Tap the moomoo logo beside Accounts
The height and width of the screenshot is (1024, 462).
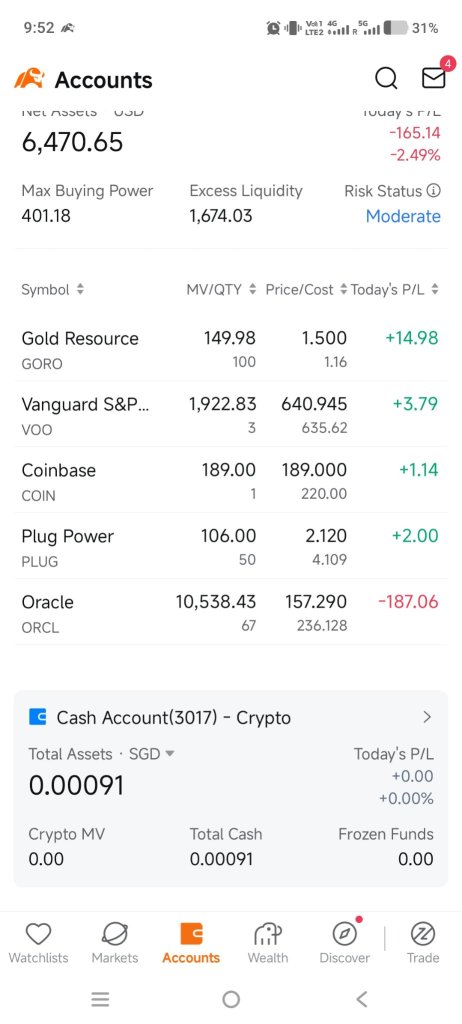pyautogui.click(x=30, y=79)
